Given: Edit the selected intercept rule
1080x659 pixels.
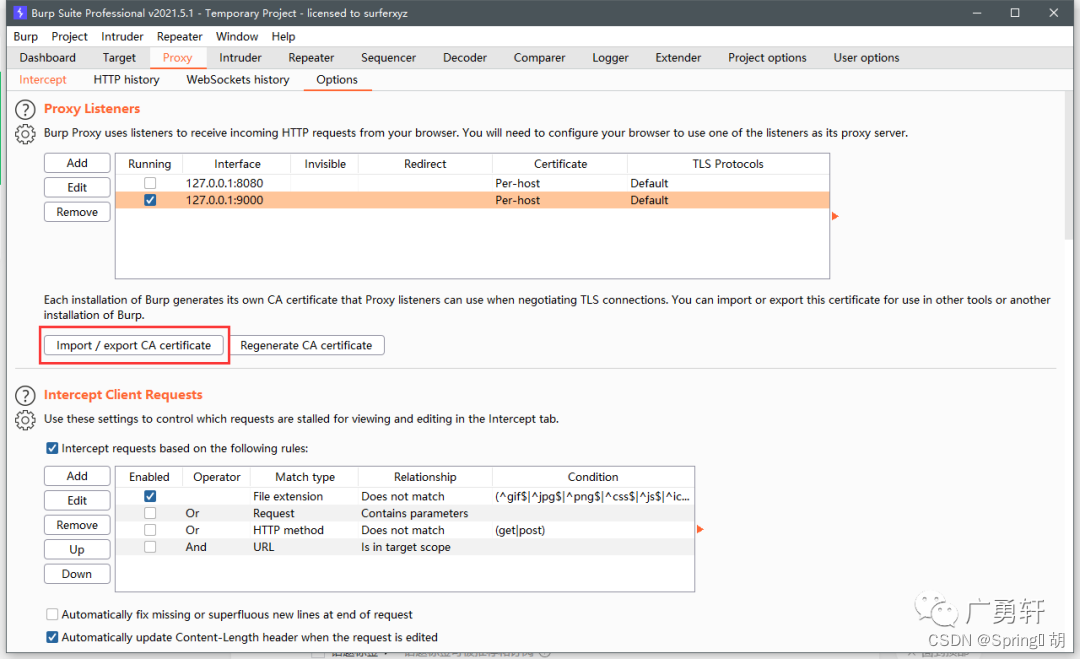Looking at the screenshot, I should click(77, 501).
